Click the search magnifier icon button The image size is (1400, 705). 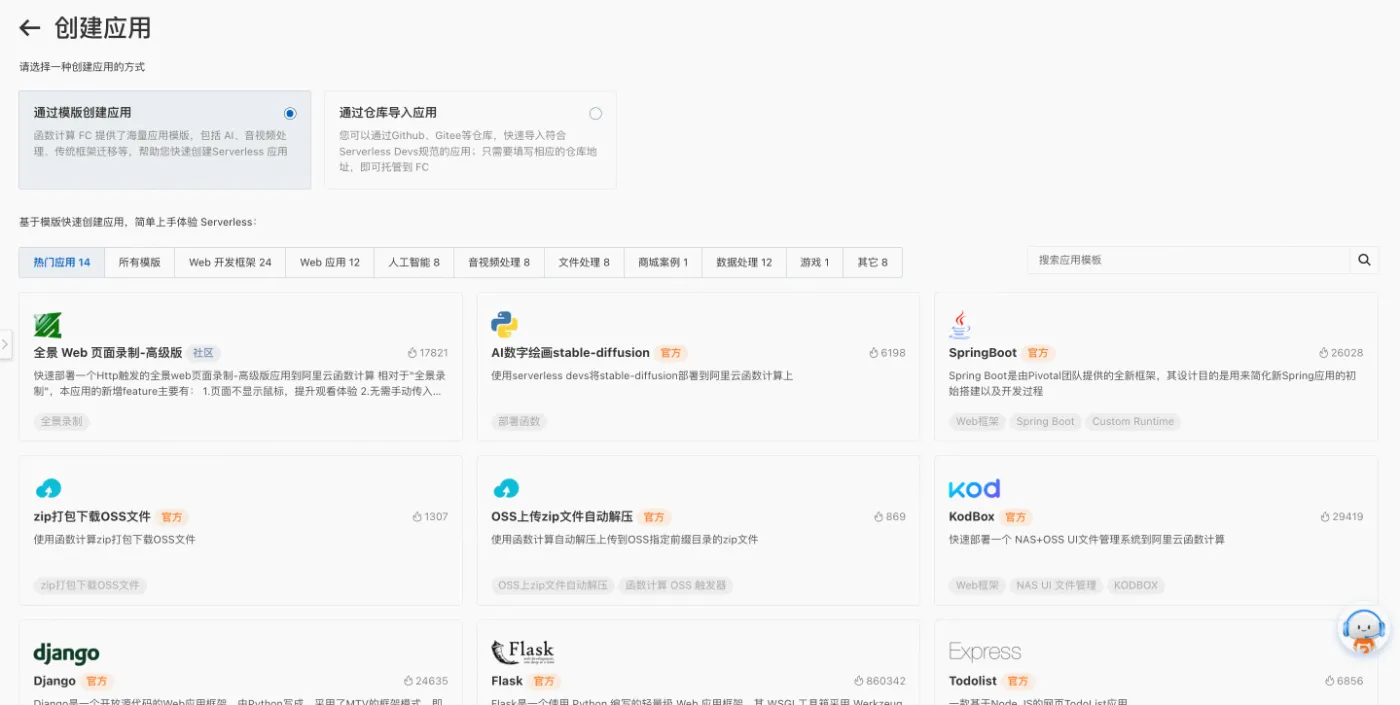[1364, 260]
